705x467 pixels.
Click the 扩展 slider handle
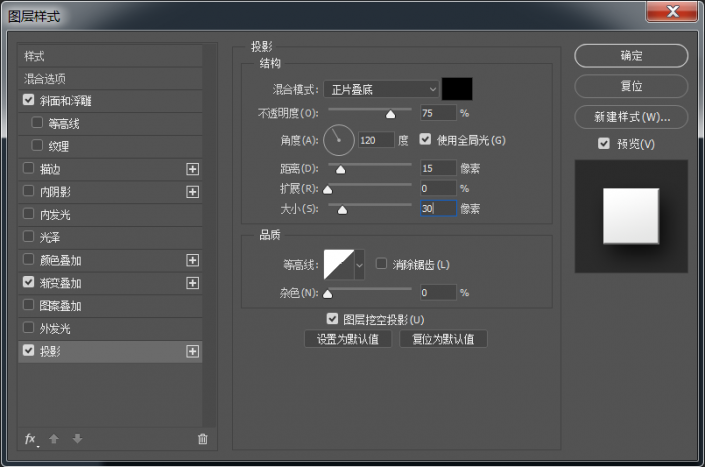[x=328, y=190]
